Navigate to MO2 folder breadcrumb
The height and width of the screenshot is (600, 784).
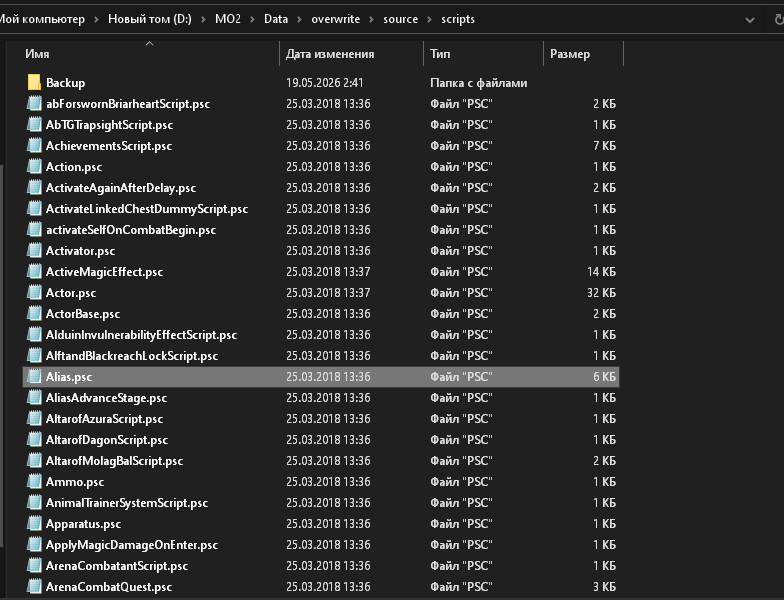point(228,19)
